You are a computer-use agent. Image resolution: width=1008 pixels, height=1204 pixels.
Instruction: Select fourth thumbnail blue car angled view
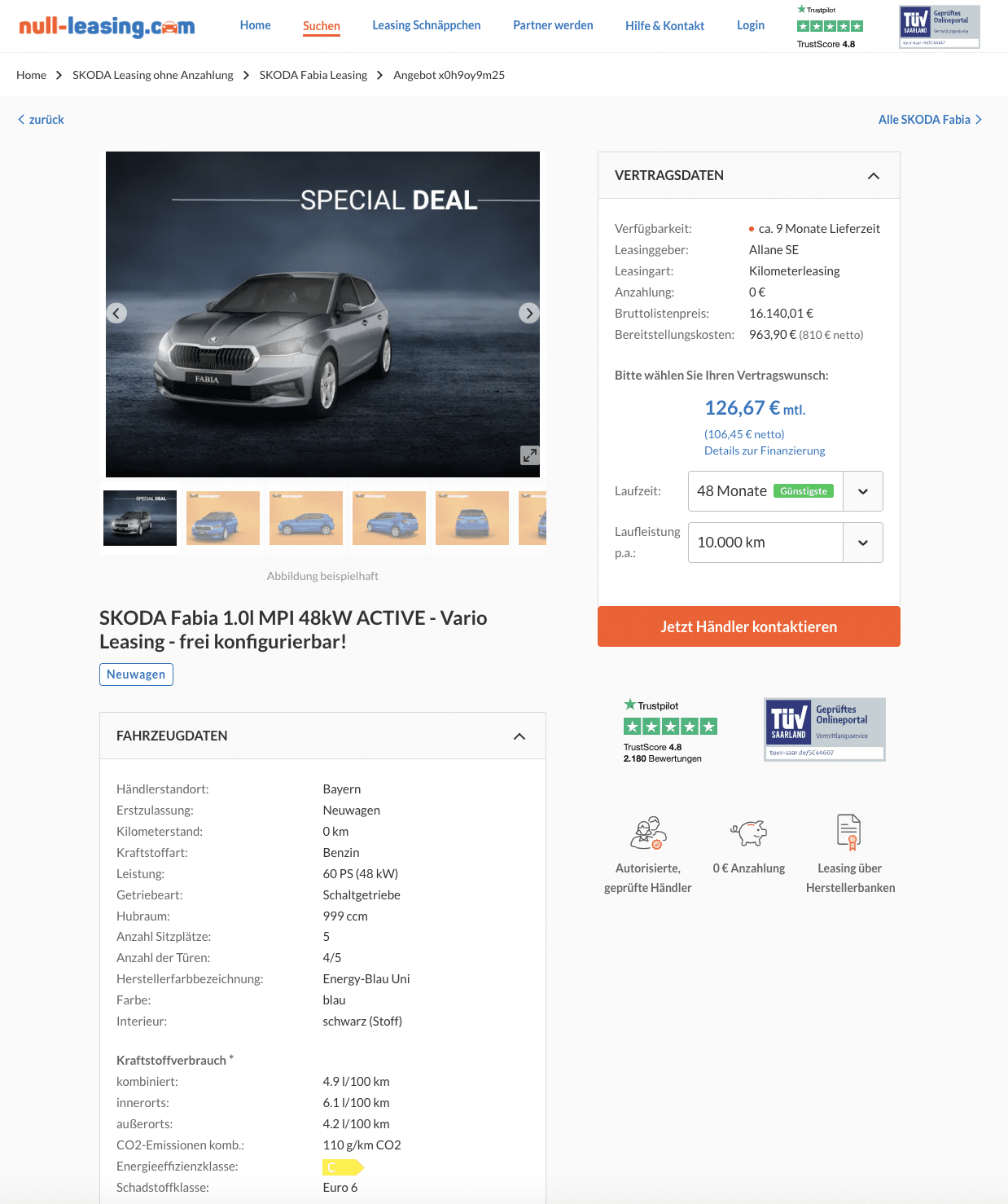click(x=389, y=518)
